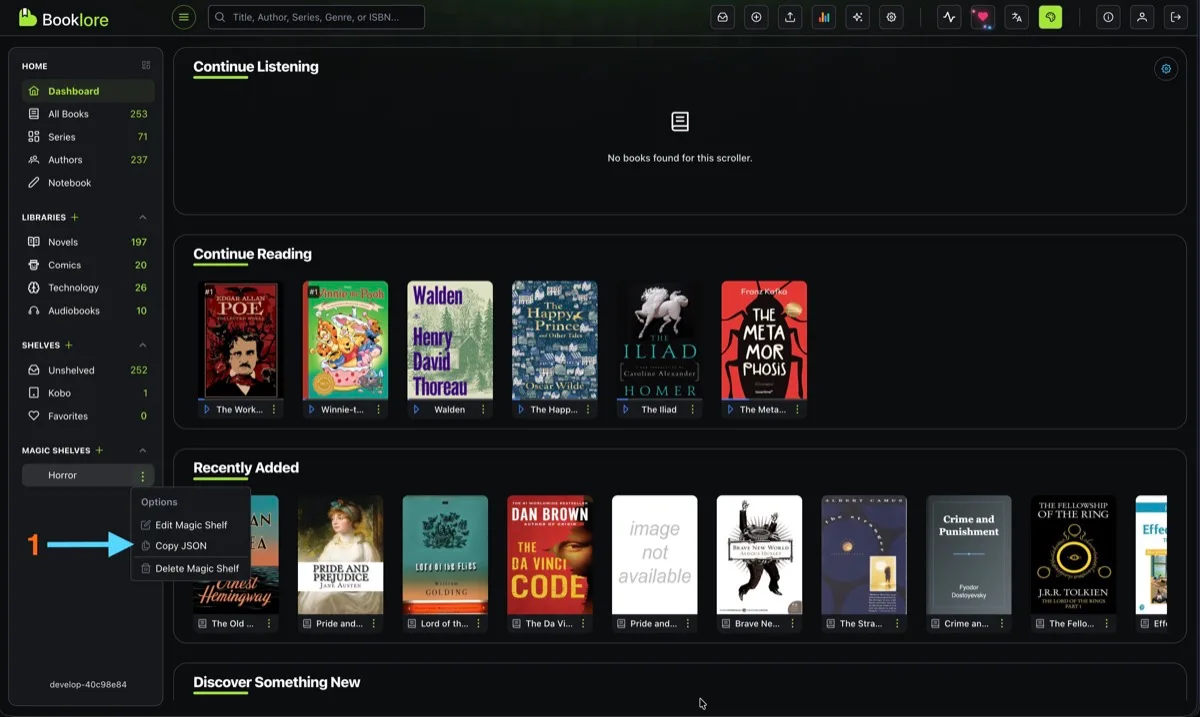Open three-dot menu for Walden book
The width and height of the screenshot is (1200, 717).
click(x=483, y=410)
